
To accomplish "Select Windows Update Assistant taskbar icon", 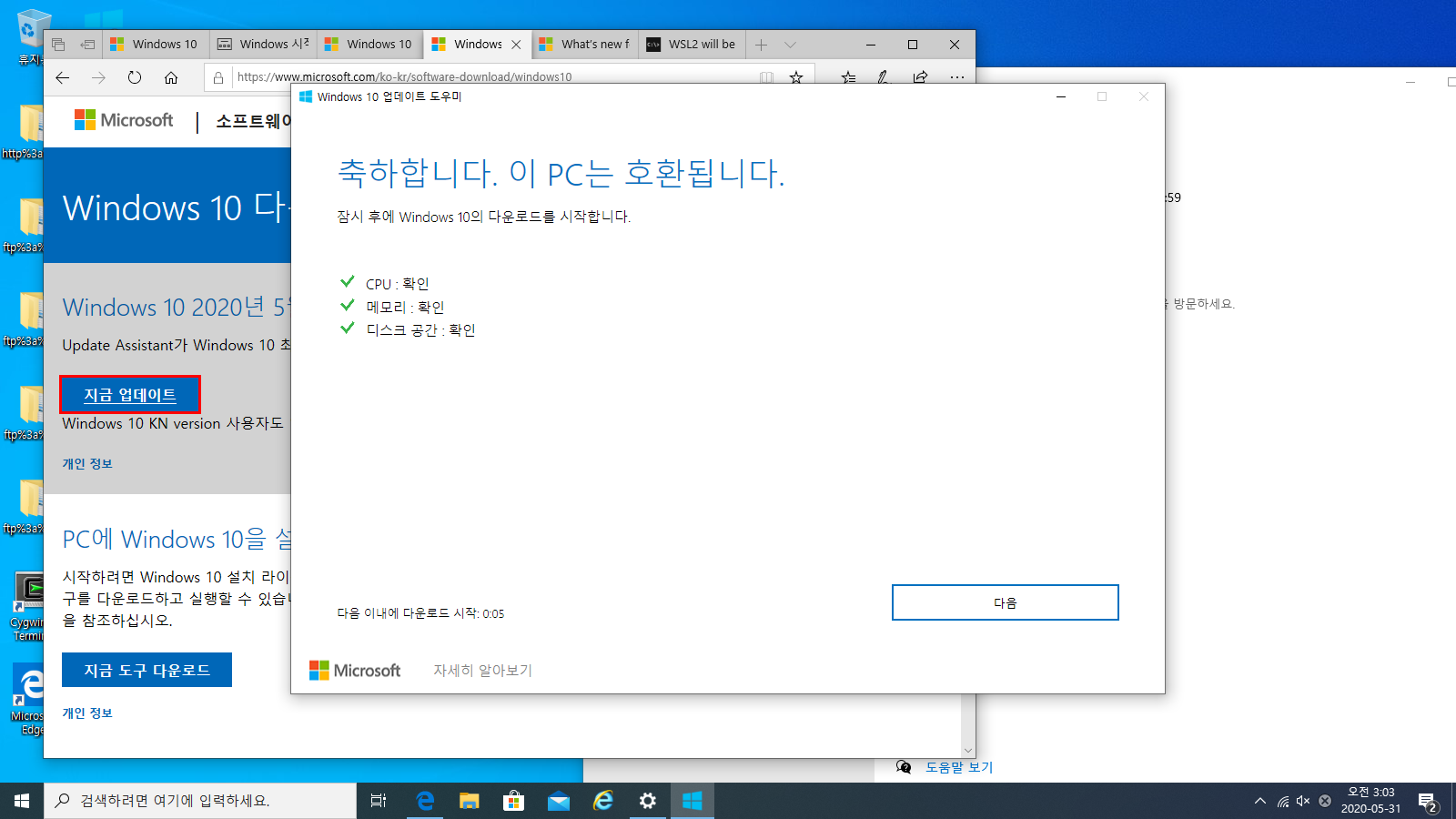I will pos(693,801).
